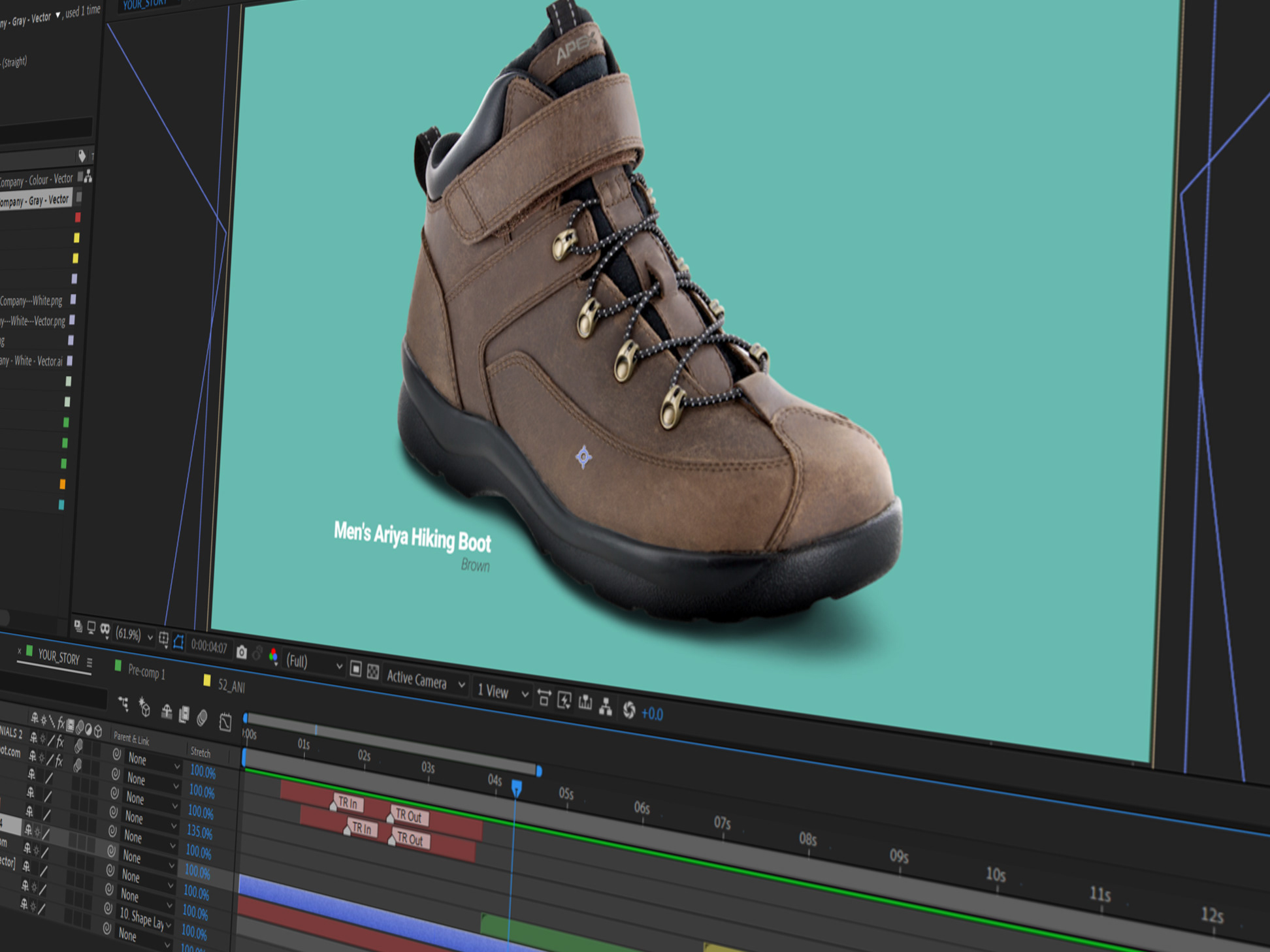The width and height of the screenshot is (1270, 952).
Task: Switch to the 52_ANI timeline tab
Action: [x=231, y=686]
